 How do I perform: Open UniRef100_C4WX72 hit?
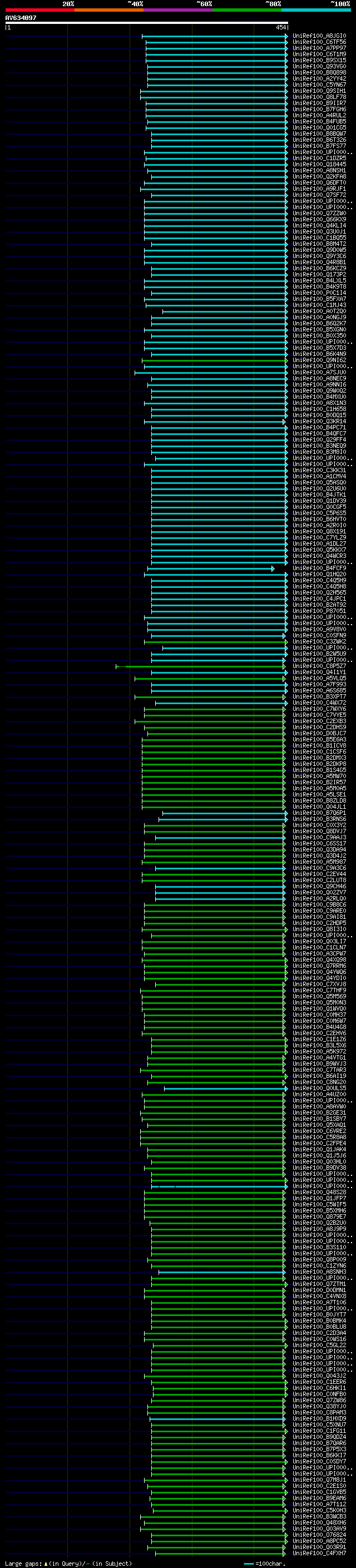click(x=319, y=703)
